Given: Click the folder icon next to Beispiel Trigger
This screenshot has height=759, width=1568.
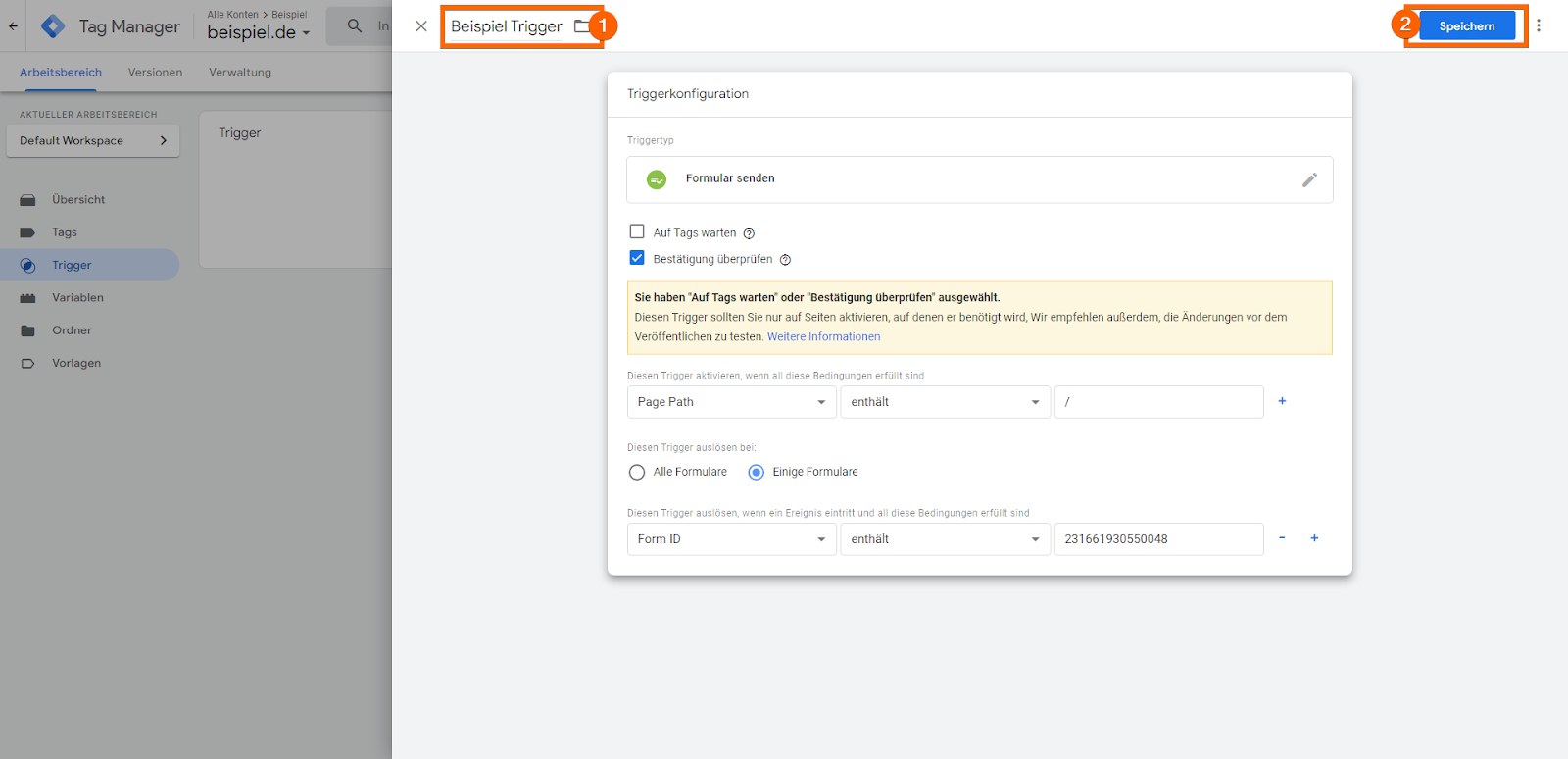Looking at the screenshot, I should point(582,26).
